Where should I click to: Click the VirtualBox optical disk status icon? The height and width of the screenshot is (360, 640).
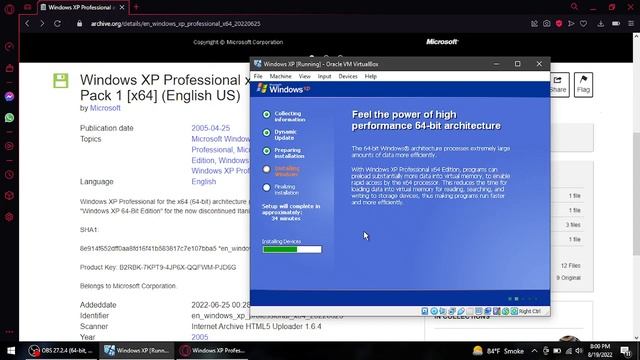point(434,311)
